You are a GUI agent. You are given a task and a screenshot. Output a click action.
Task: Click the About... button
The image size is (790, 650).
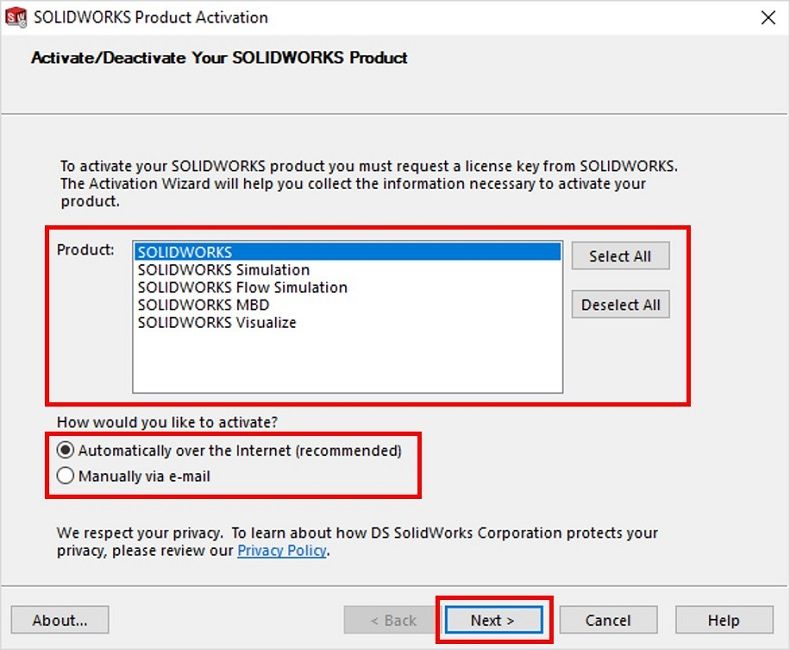[x=60, y=620]
